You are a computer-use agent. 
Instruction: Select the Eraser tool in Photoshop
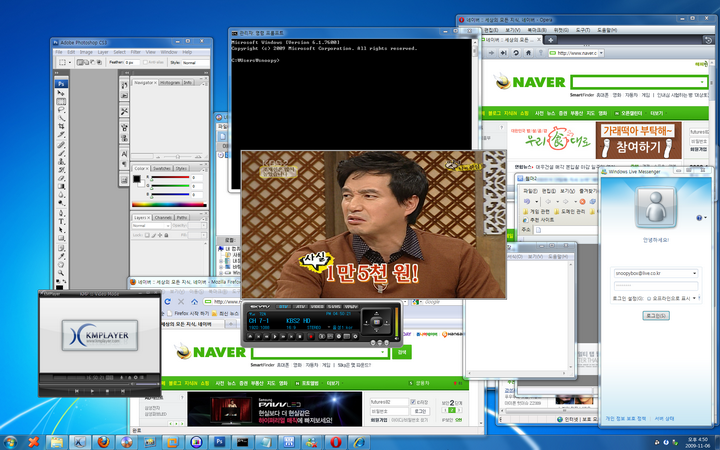pyautogui.click(x=61, y=178)
